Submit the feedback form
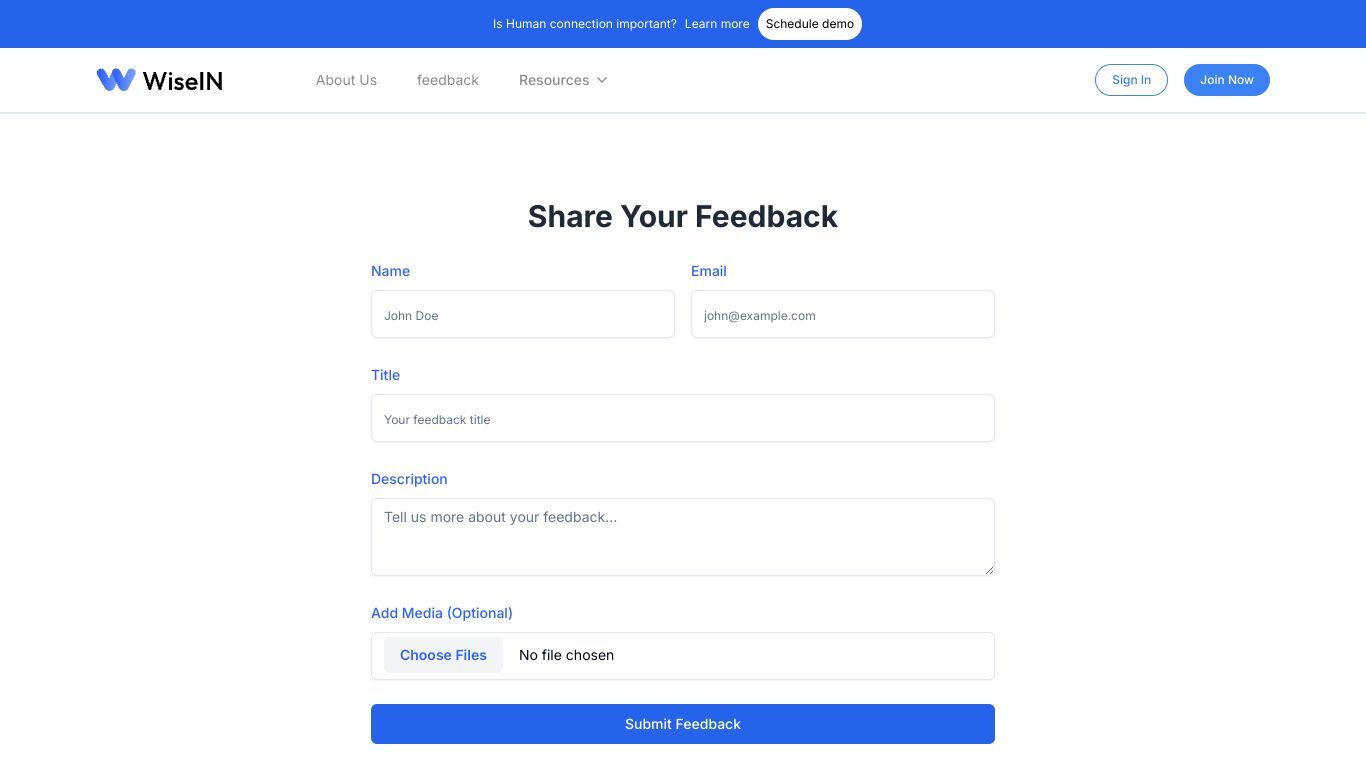 tap(683, 724)
